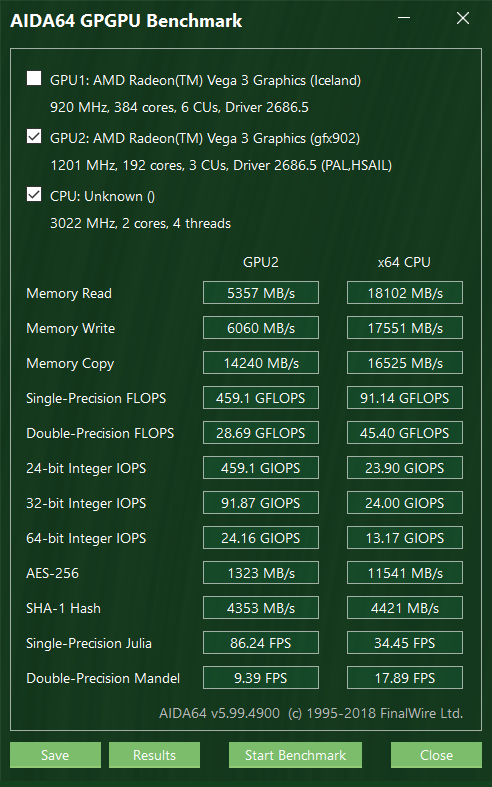Click the Memory Write row label
The image size is (492, 787).
(70, 328)
